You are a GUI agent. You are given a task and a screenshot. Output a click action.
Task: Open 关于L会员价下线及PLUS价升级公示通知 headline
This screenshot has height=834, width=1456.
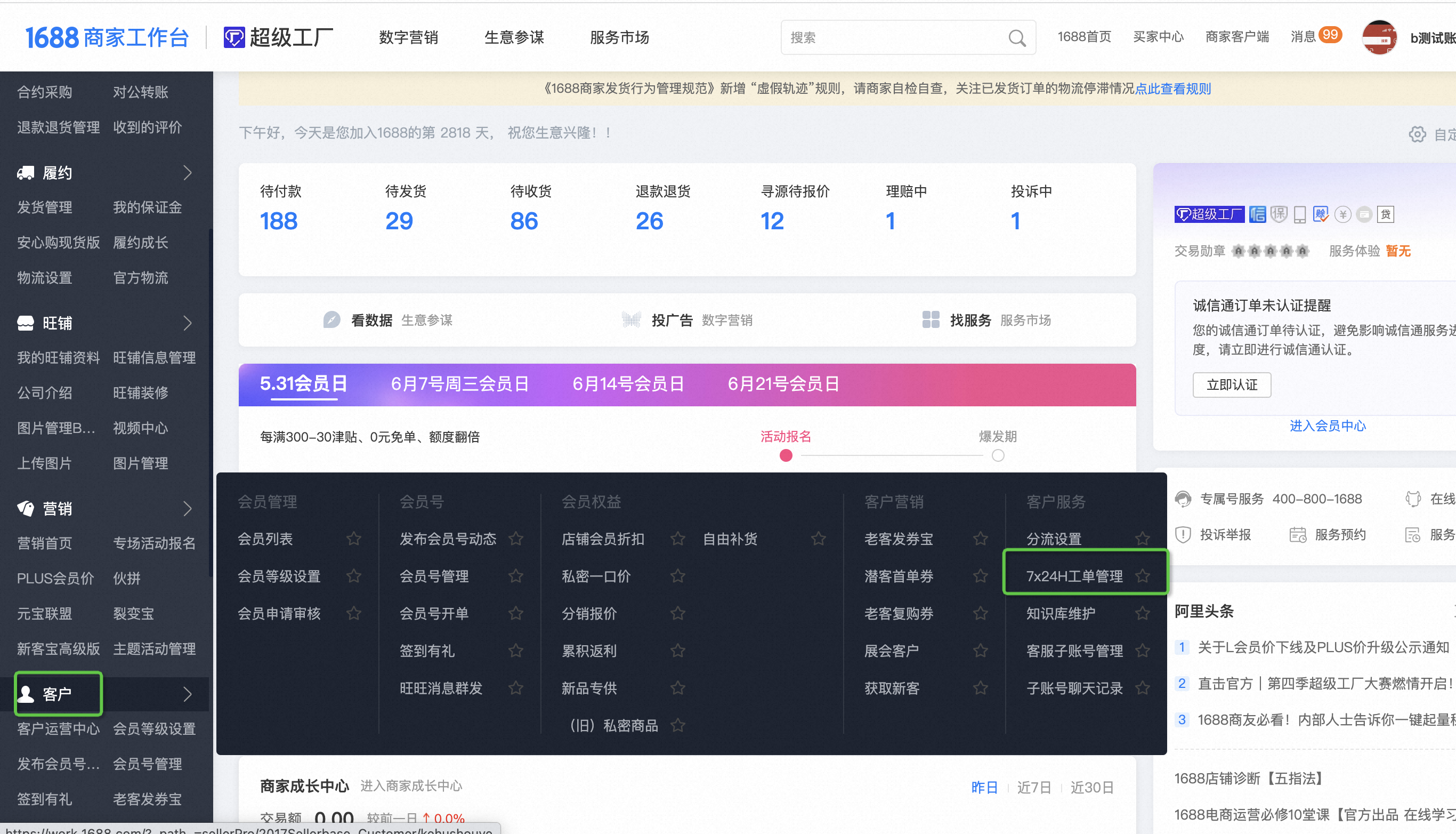pyautogui.click(x=1323, y=647)
